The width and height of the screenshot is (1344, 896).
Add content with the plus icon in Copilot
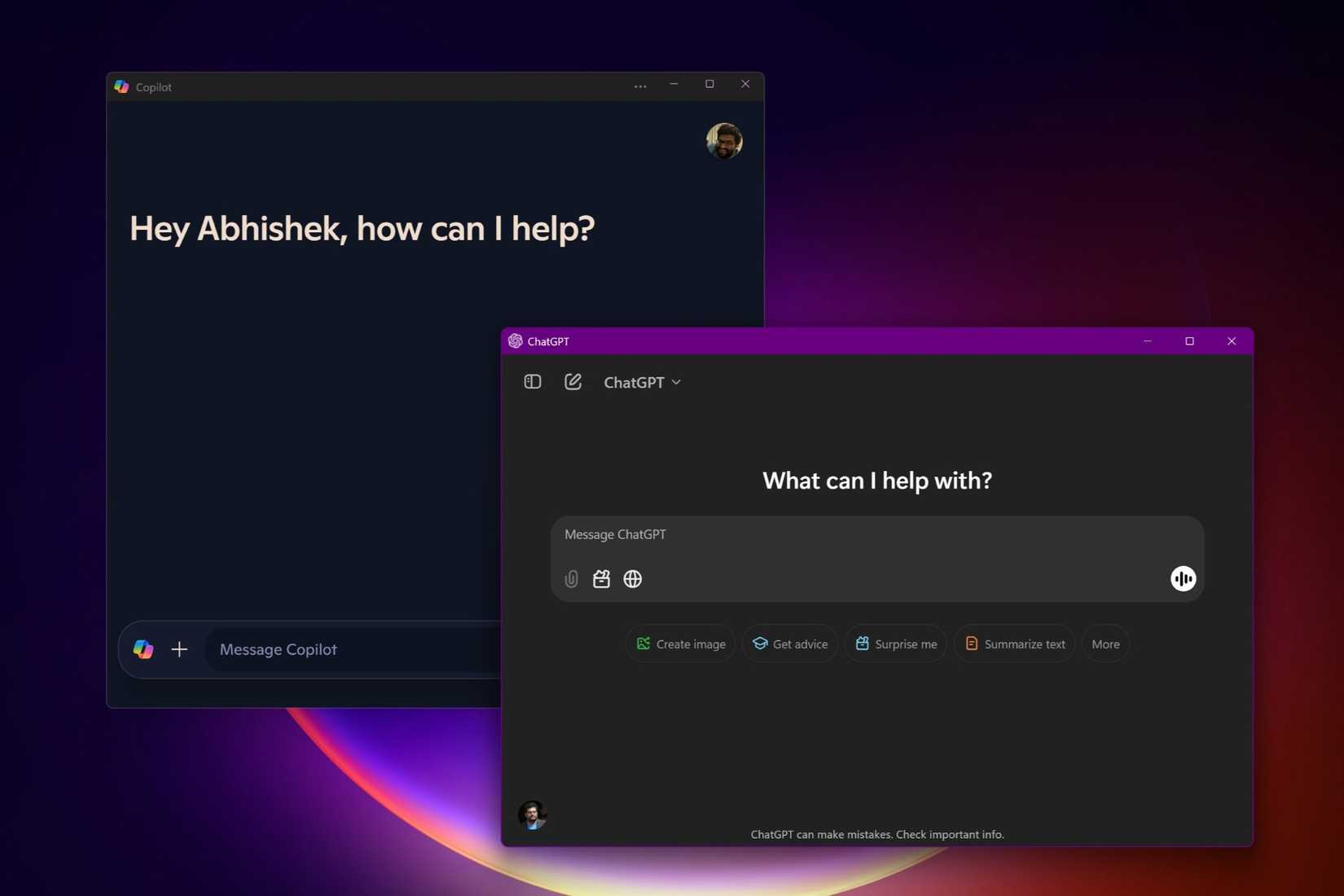point(179,649)
